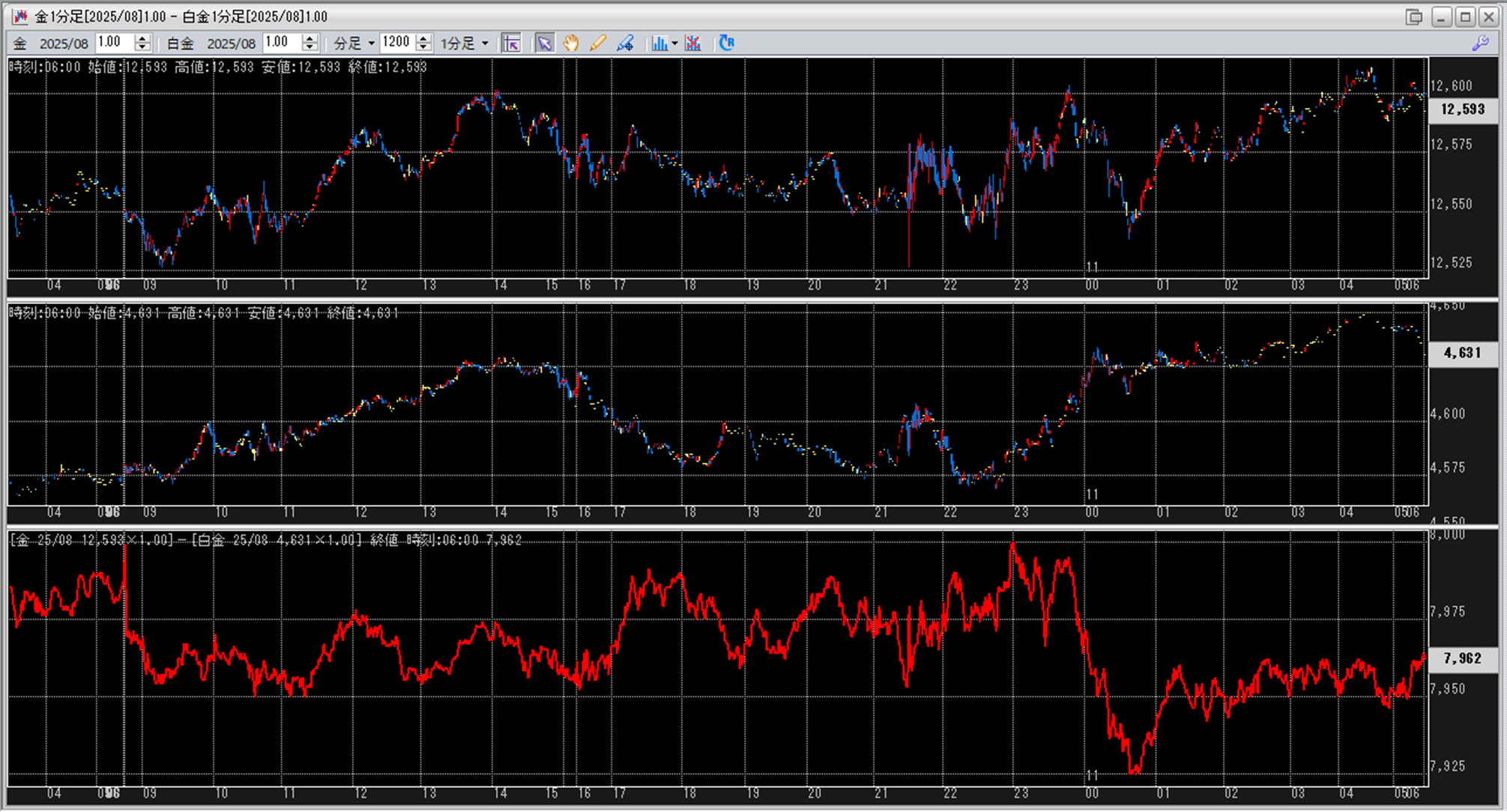
Task: Open the bar chart indicator icon
Action: (659, 43)
